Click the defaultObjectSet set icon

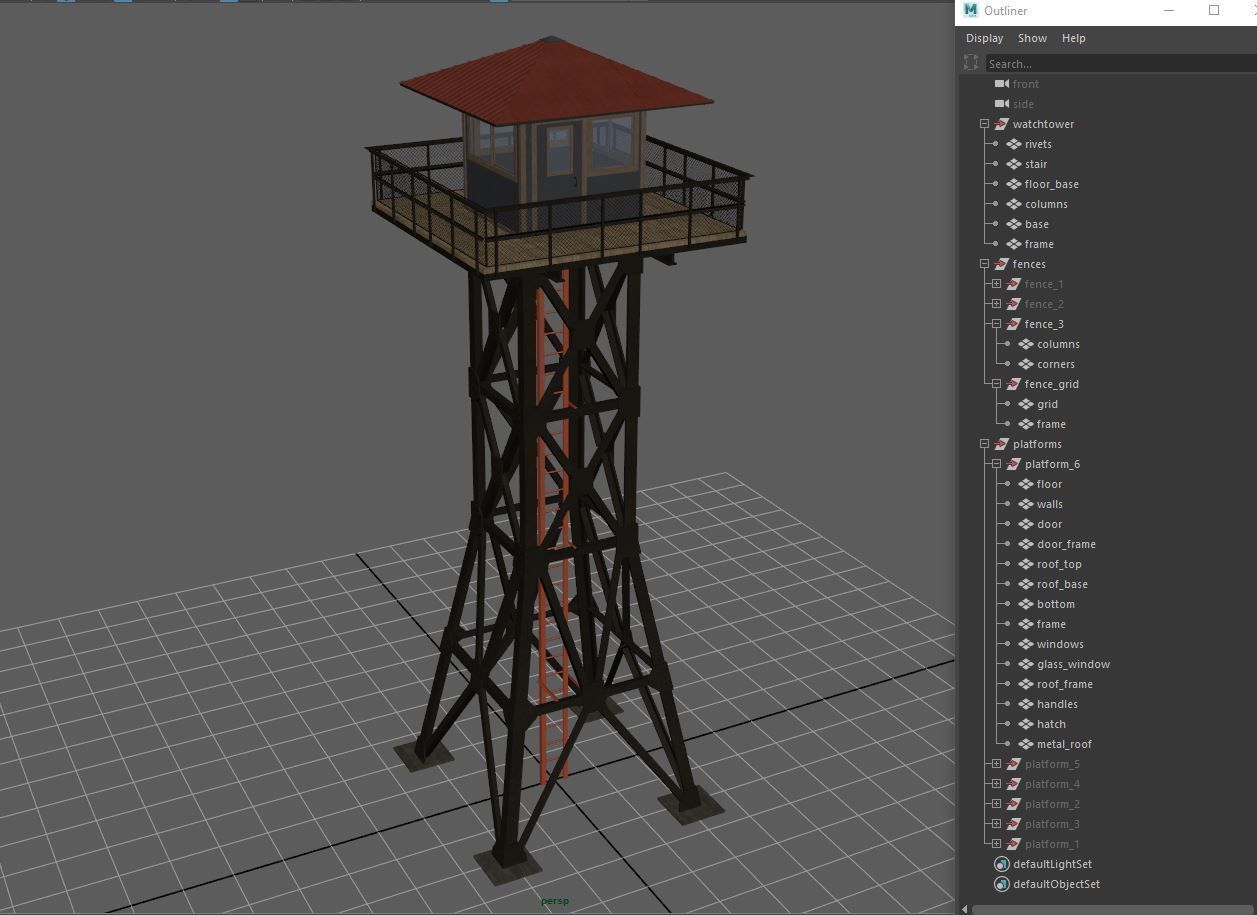click(1002, 884)
